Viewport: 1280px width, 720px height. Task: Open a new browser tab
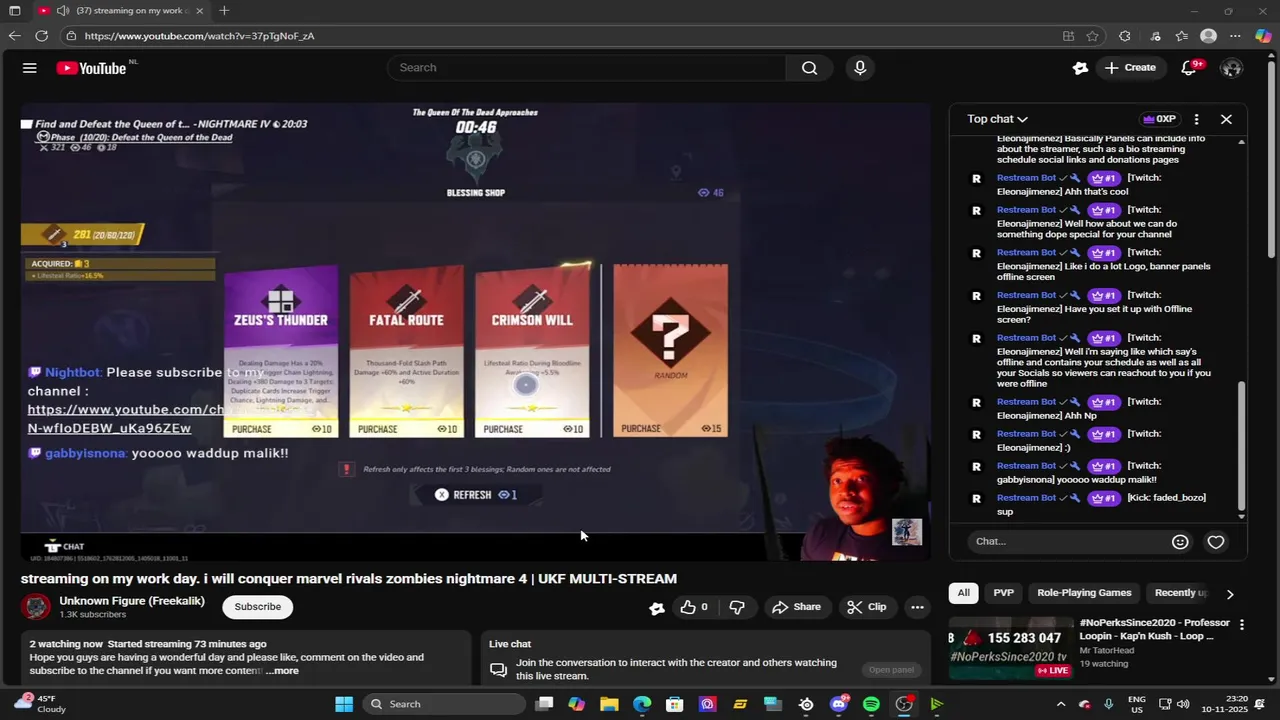(x=224, y=11)
